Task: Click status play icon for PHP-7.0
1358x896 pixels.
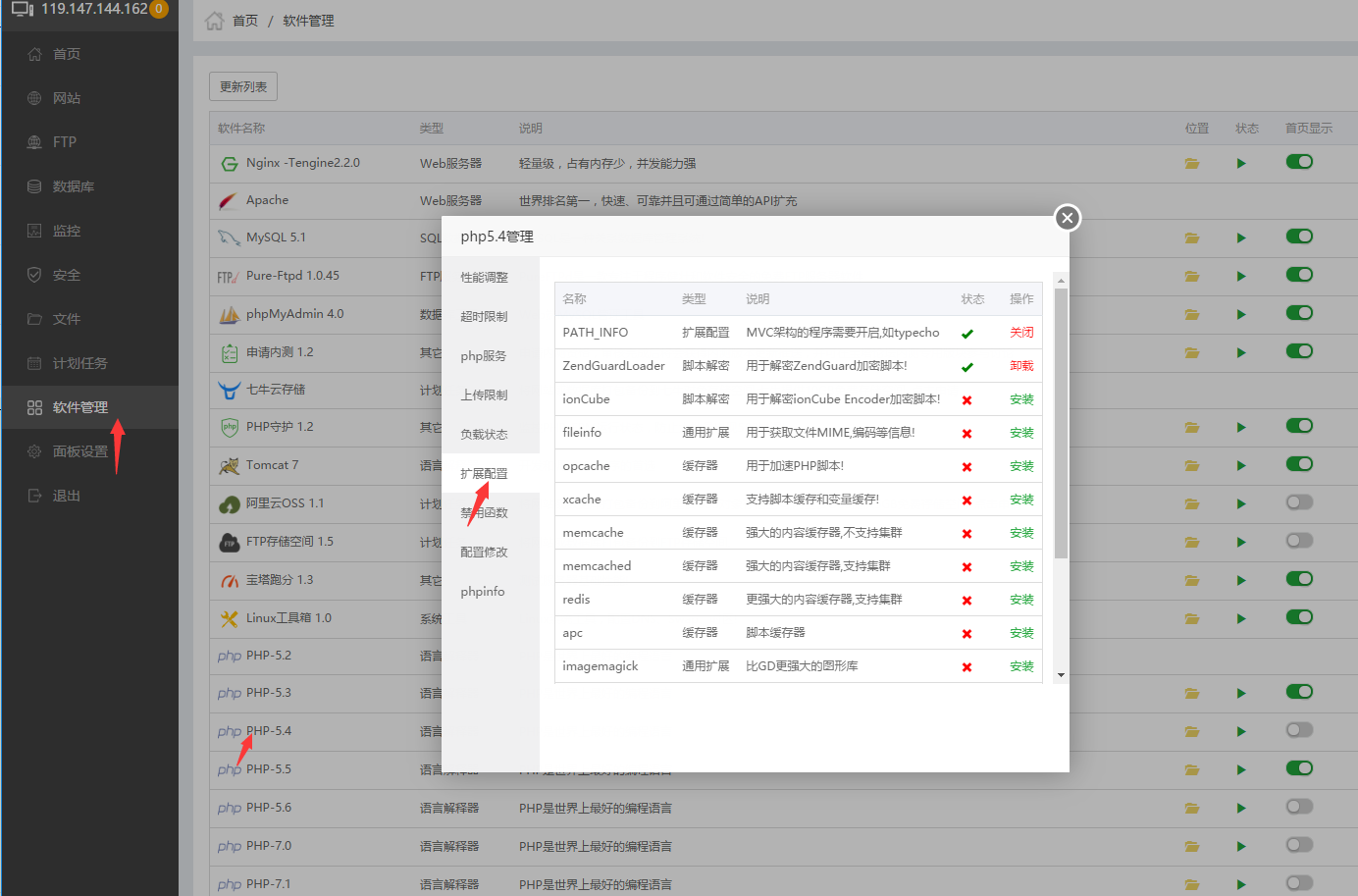Action: [1241, 847]
